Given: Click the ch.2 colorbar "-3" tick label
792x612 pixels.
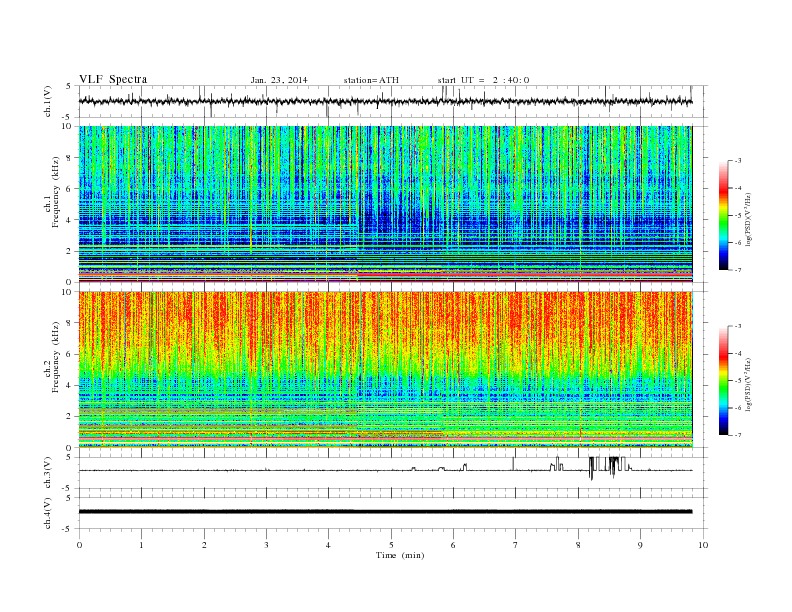Looking at the screenshot, I should pos(738,326).
